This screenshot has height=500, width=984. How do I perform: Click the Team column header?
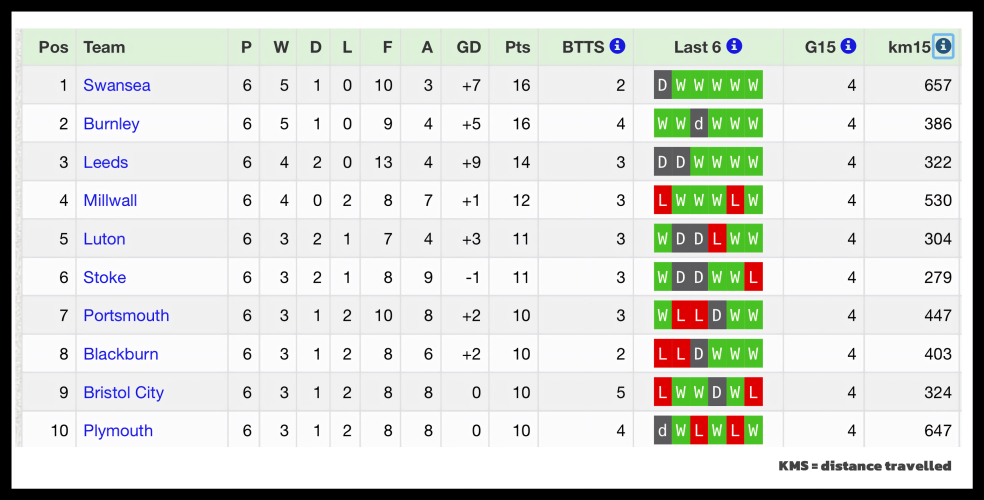104,47
